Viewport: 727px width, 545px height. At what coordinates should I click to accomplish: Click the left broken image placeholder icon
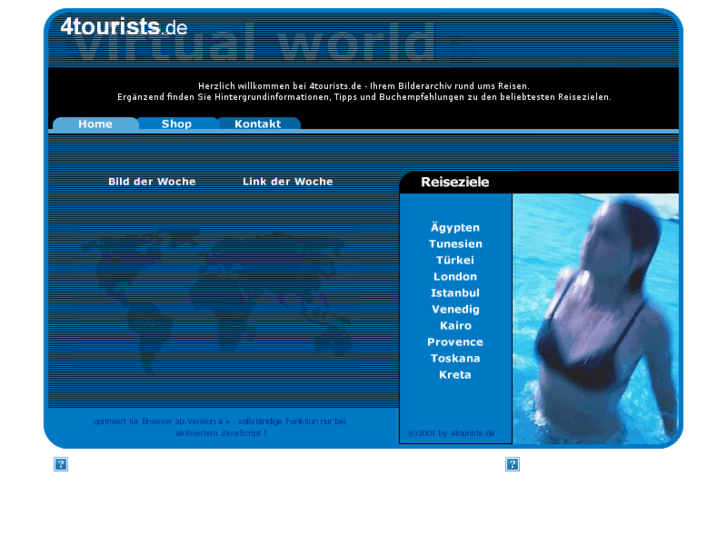(61, 464)
